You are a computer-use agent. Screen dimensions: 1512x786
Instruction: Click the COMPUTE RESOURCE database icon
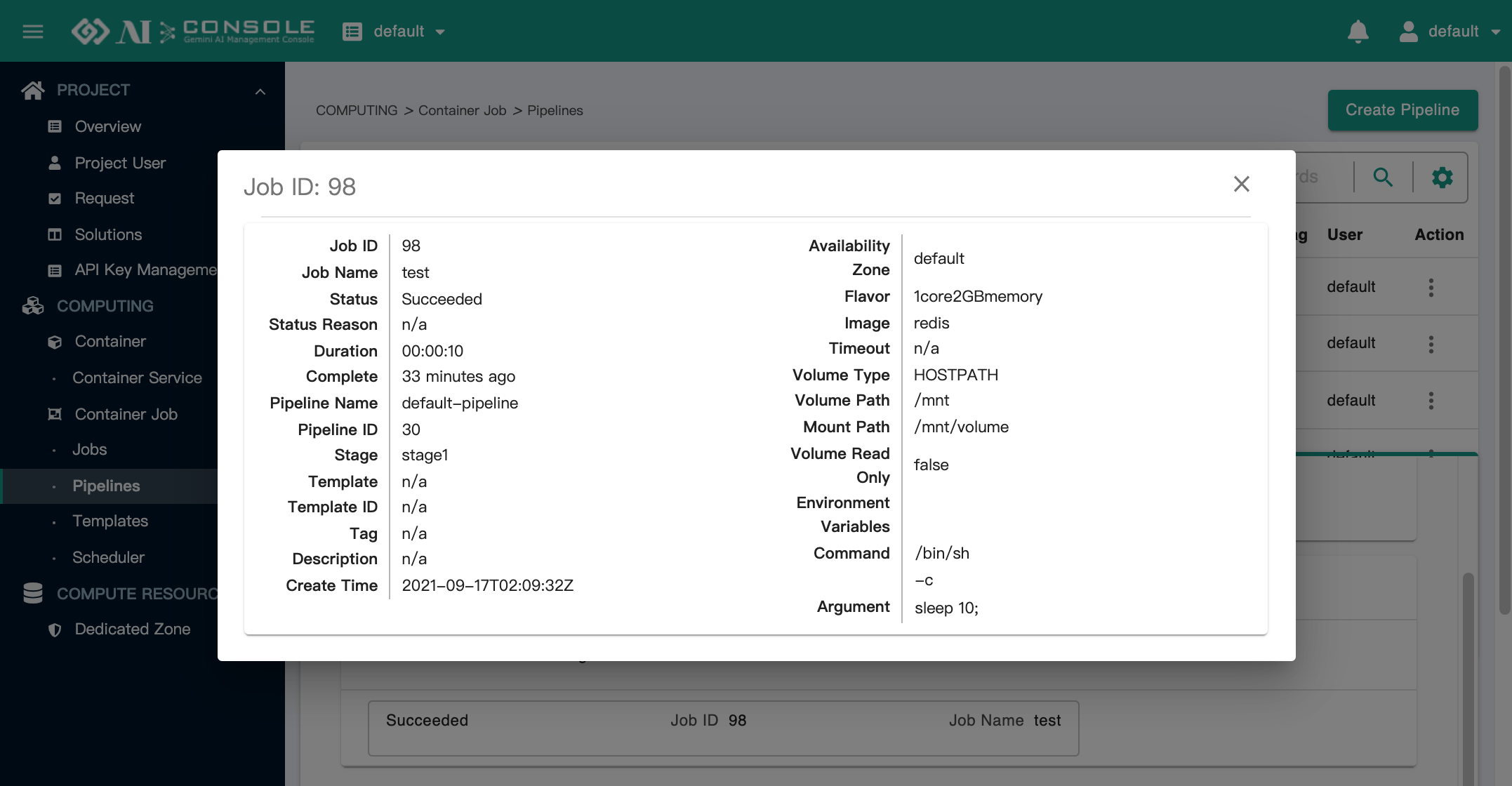click(x=33, y=593)
